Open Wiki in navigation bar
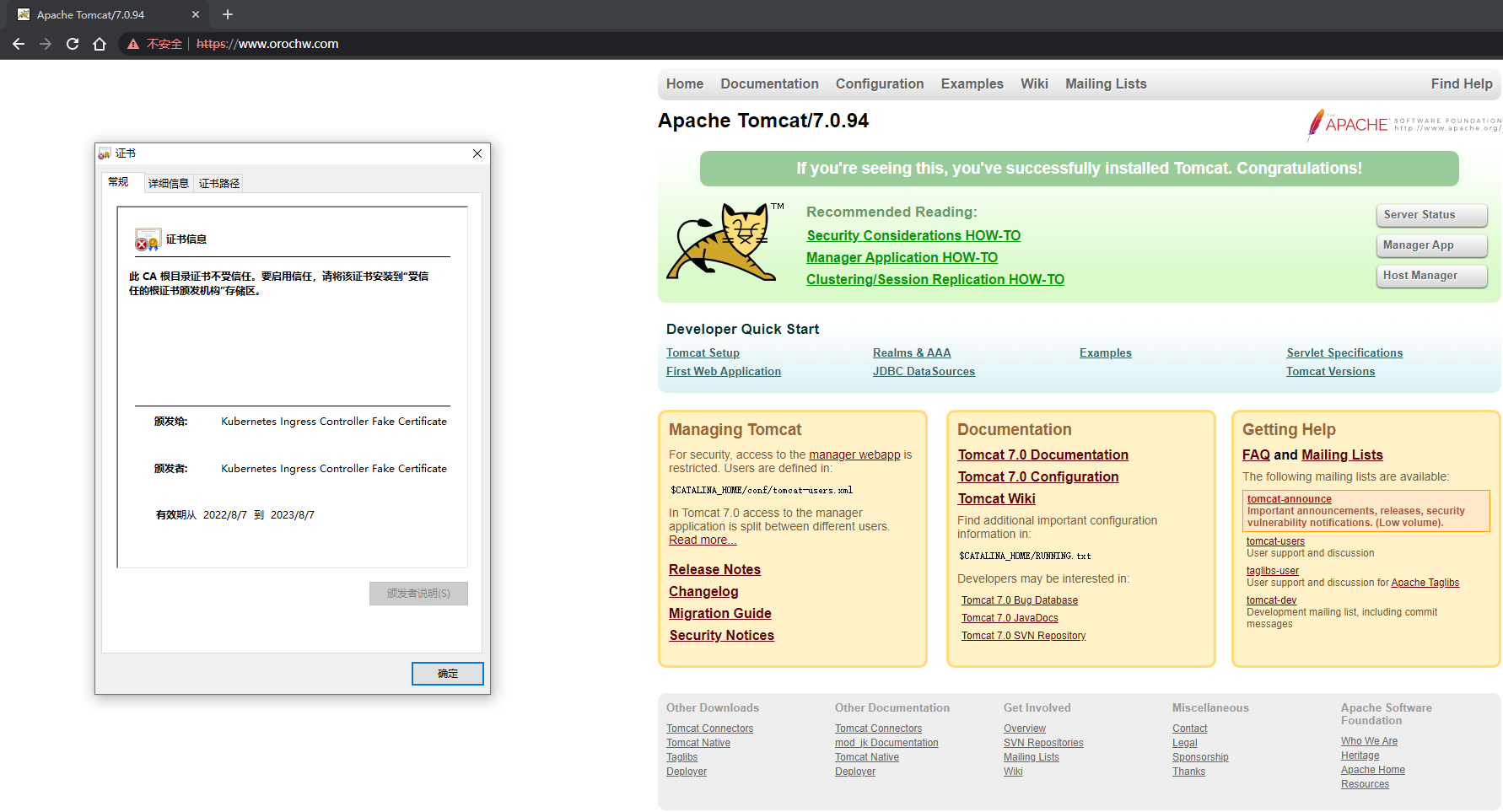Image resolution: width=1503 pixels, height=812 pixels. pyautogui.click(x=1034, y=83)
